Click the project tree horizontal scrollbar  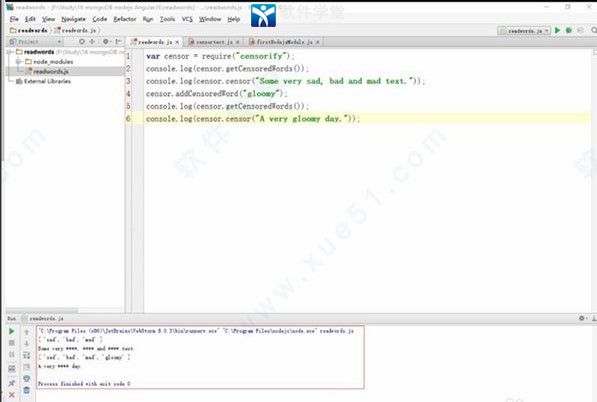(x=42, y=311)
